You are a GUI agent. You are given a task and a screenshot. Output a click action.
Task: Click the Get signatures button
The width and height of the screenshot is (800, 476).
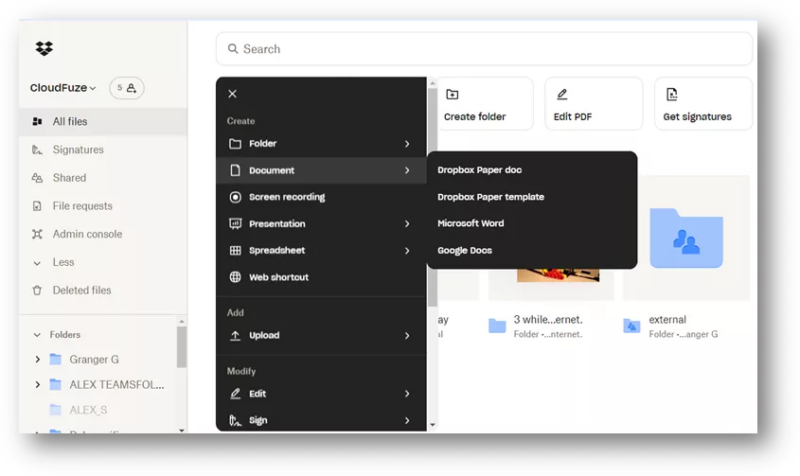pos(704,104)
